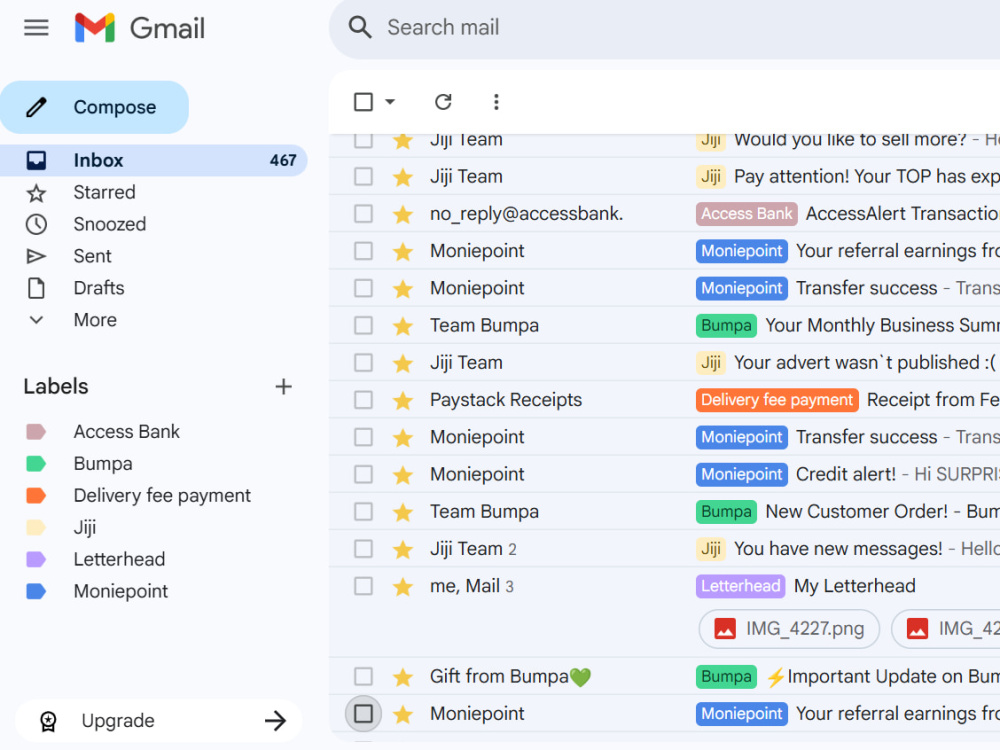Click the Upgrade arrow icon
1000x750 pixels.
tap(276, 721)
